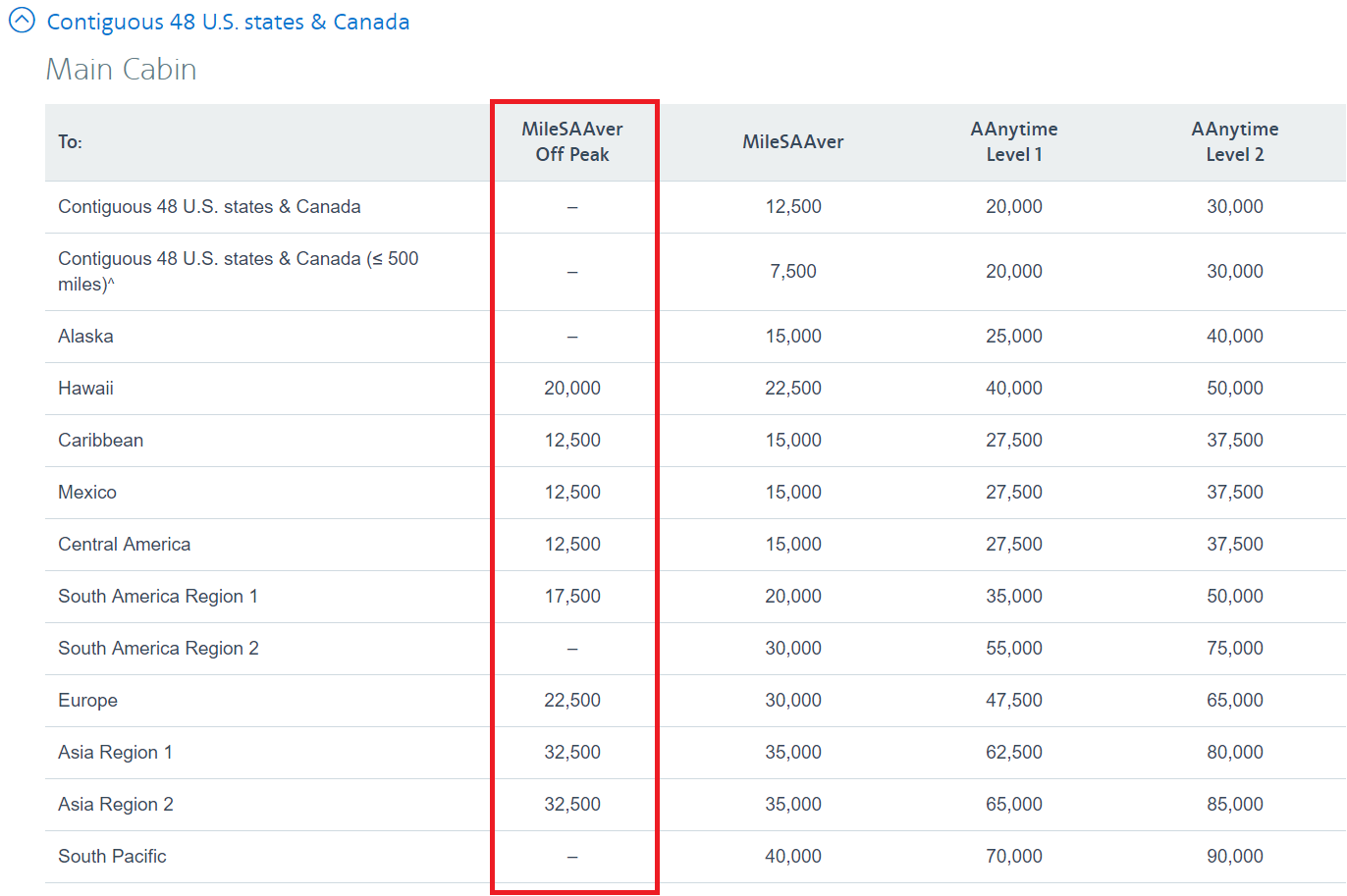
Task: Select the South America Region 2 label
Action: coord(158,649)
